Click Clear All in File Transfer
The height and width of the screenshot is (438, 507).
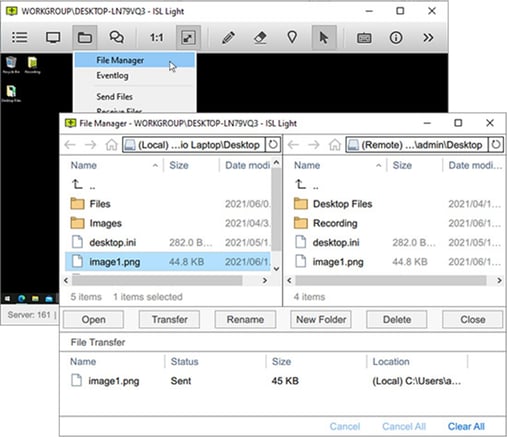coord(466,426)
